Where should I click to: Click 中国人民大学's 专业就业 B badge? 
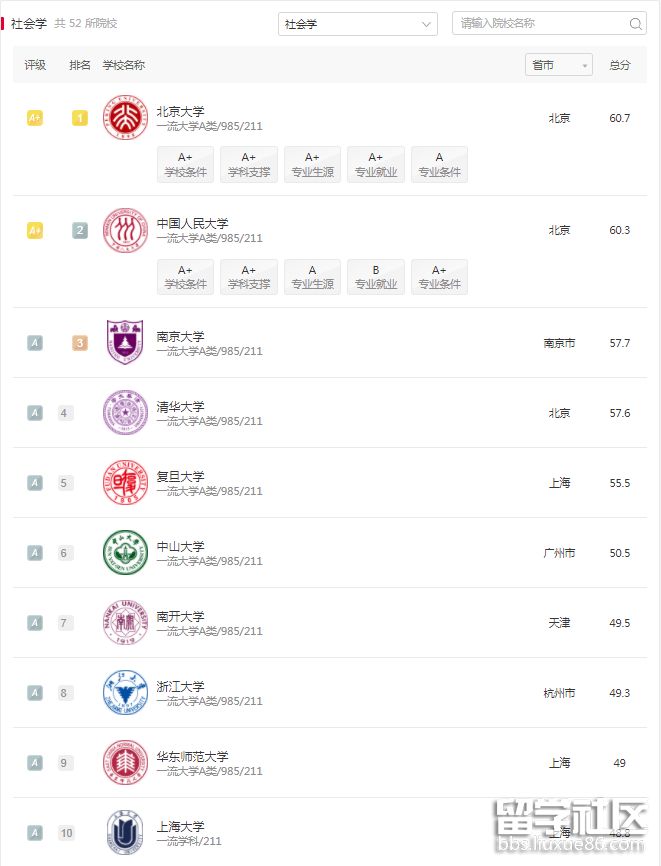[x=376, y=276]
